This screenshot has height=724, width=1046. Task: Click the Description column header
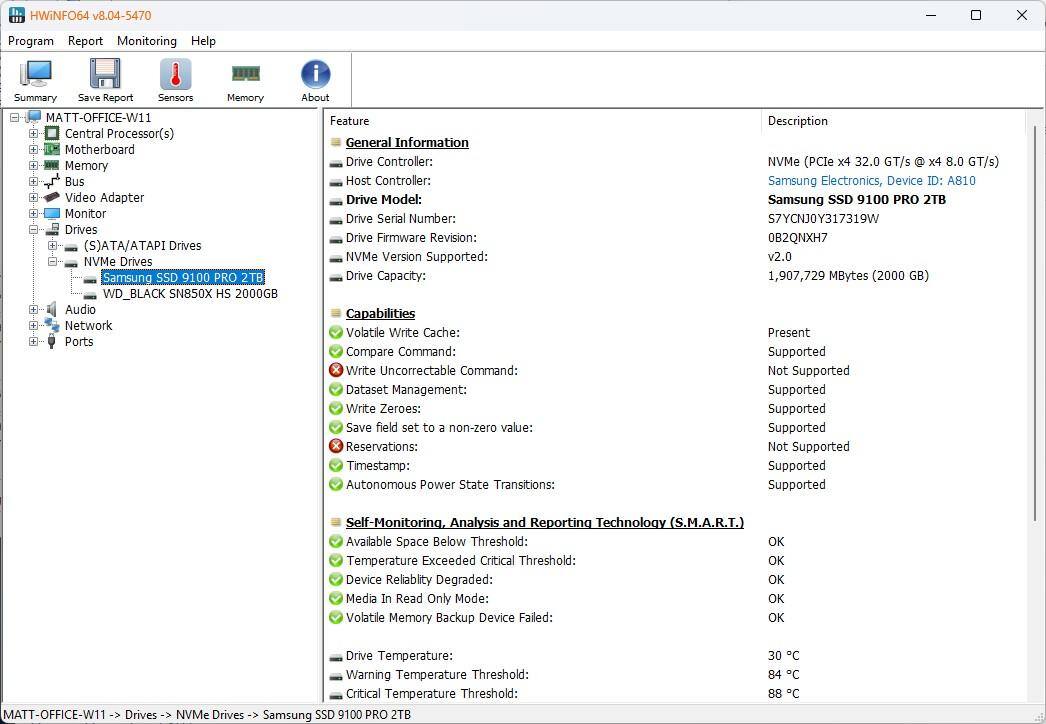click(x=797, y=121)
